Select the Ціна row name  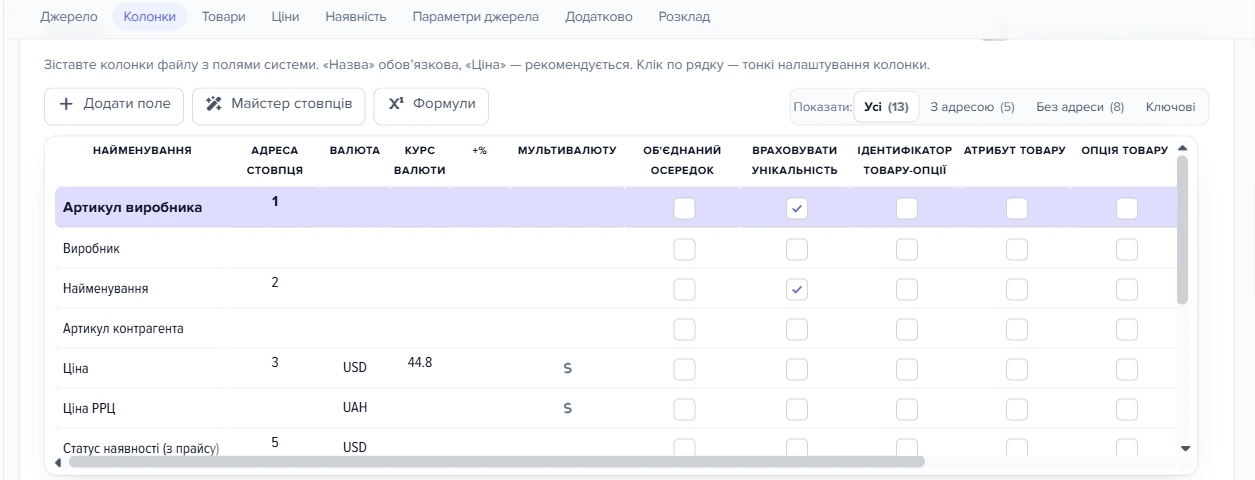tap(76, 368)
